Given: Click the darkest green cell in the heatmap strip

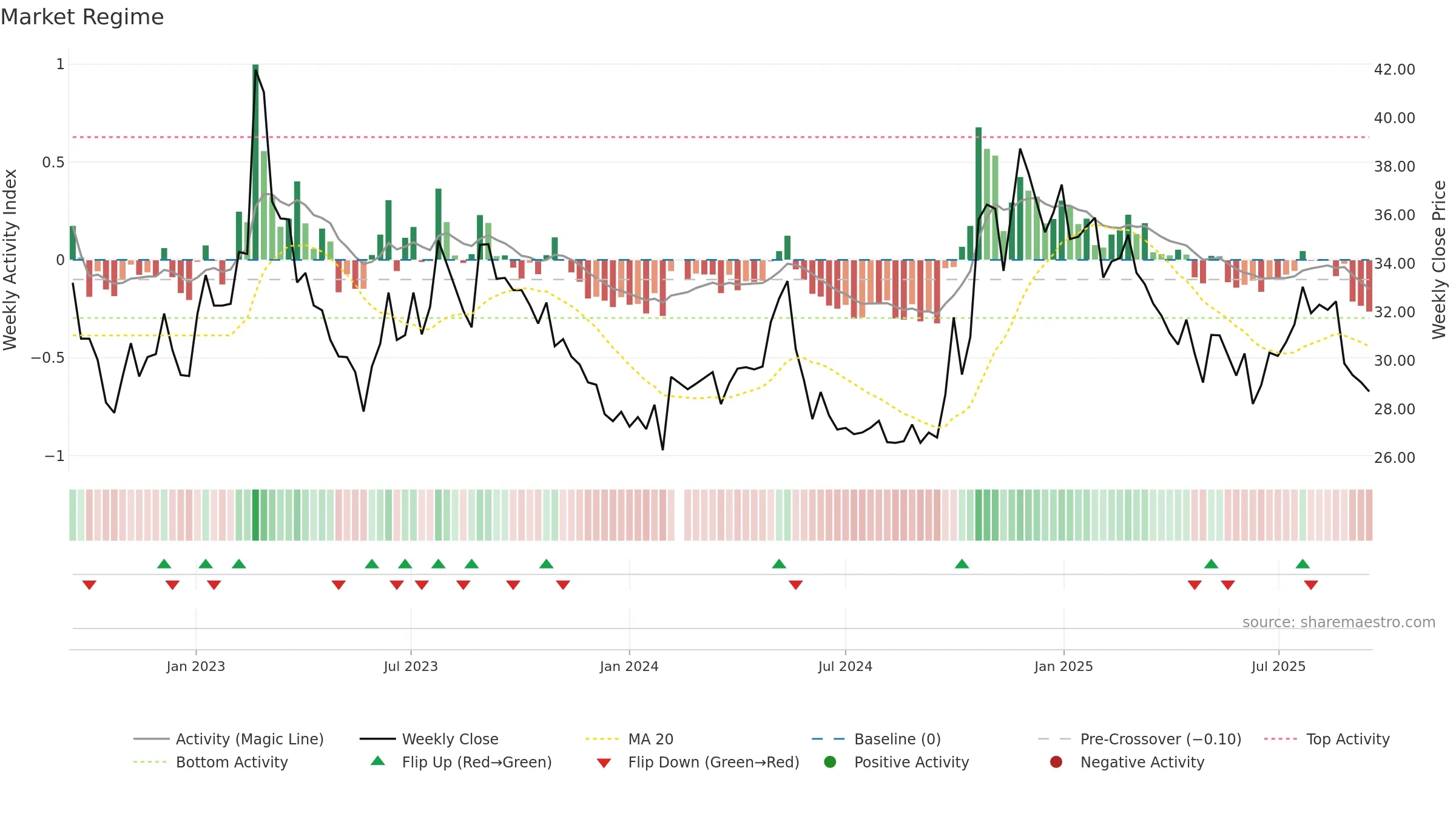Looking at the screenshot, I should (x=255, y=515).
